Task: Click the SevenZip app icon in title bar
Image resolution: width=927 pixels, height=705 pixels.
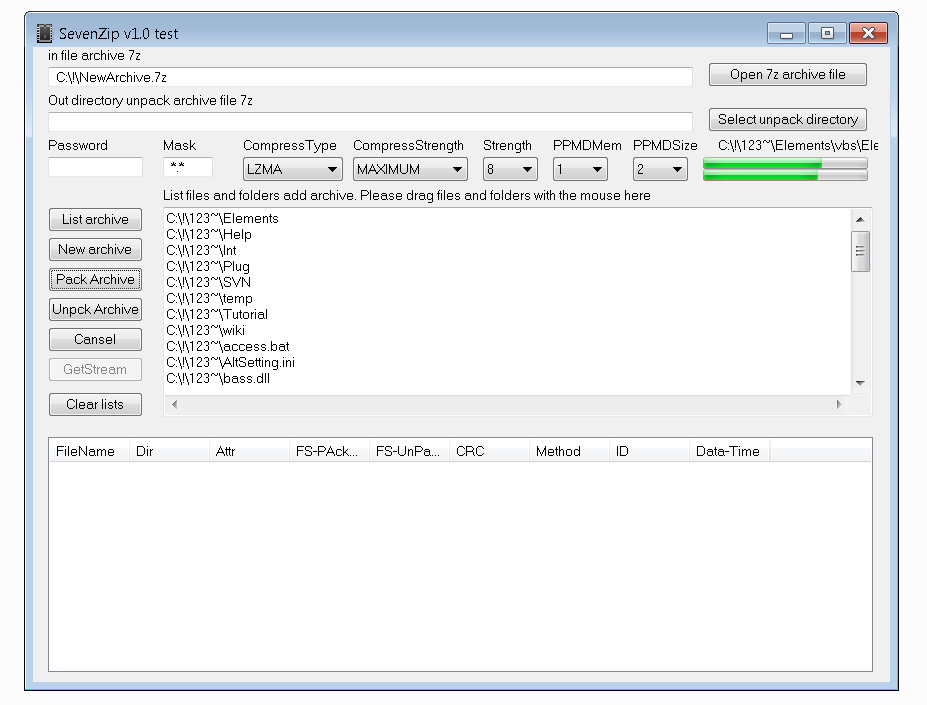Action: [44, 33]
